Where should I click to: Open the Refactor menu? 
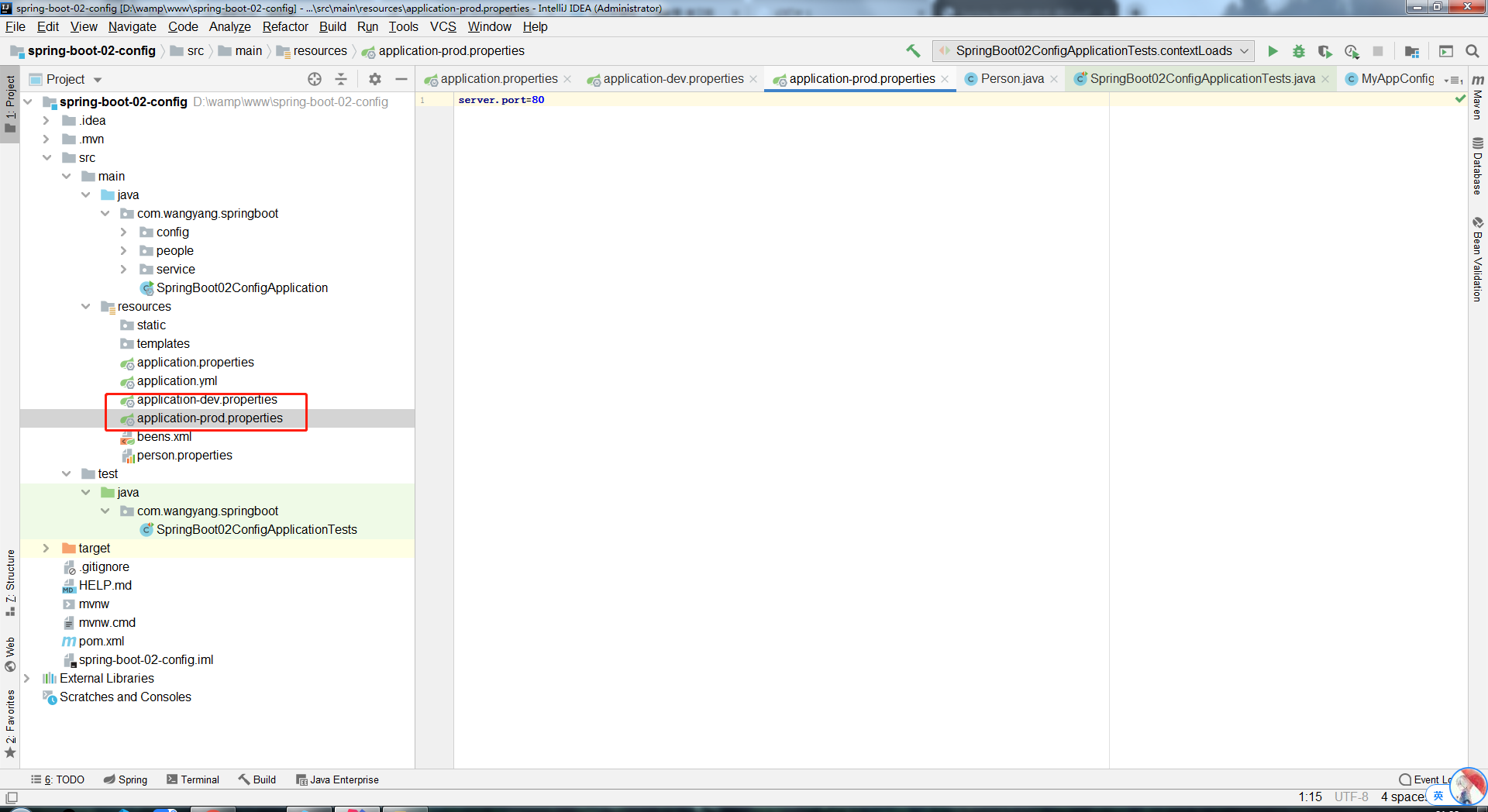click(x=285, y=26)
